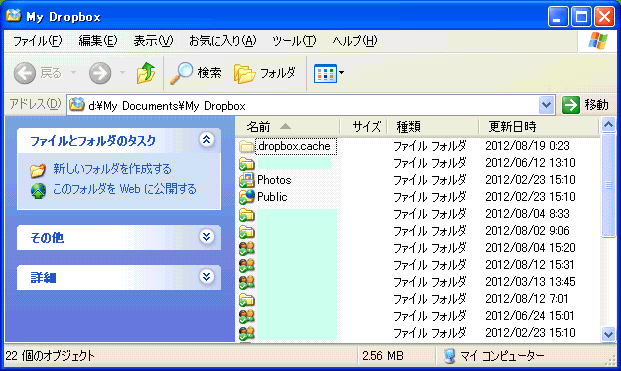Viewport: 621px width, 371px height.
Task: Open the ヘルプ(H) menu
Action: 354,41
